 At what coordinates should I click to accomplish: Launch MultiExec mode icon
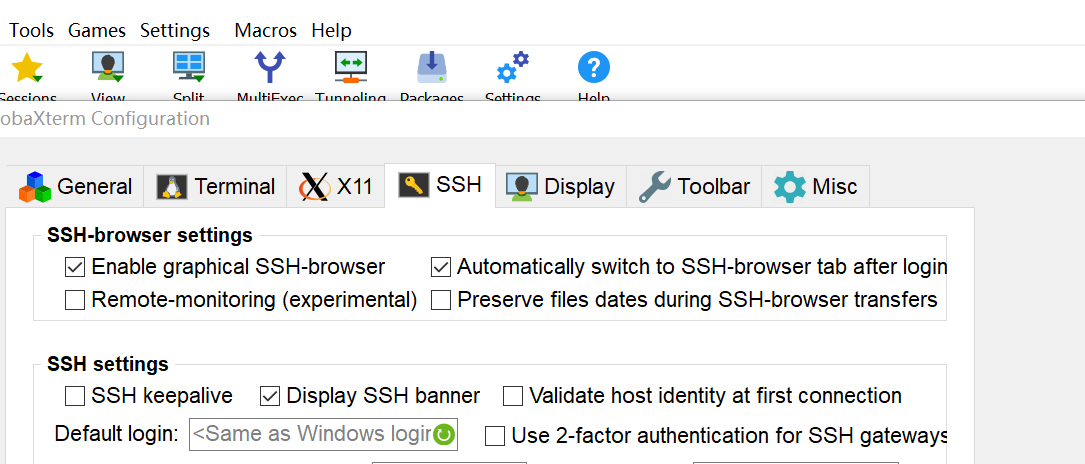[x=270, y=68]
